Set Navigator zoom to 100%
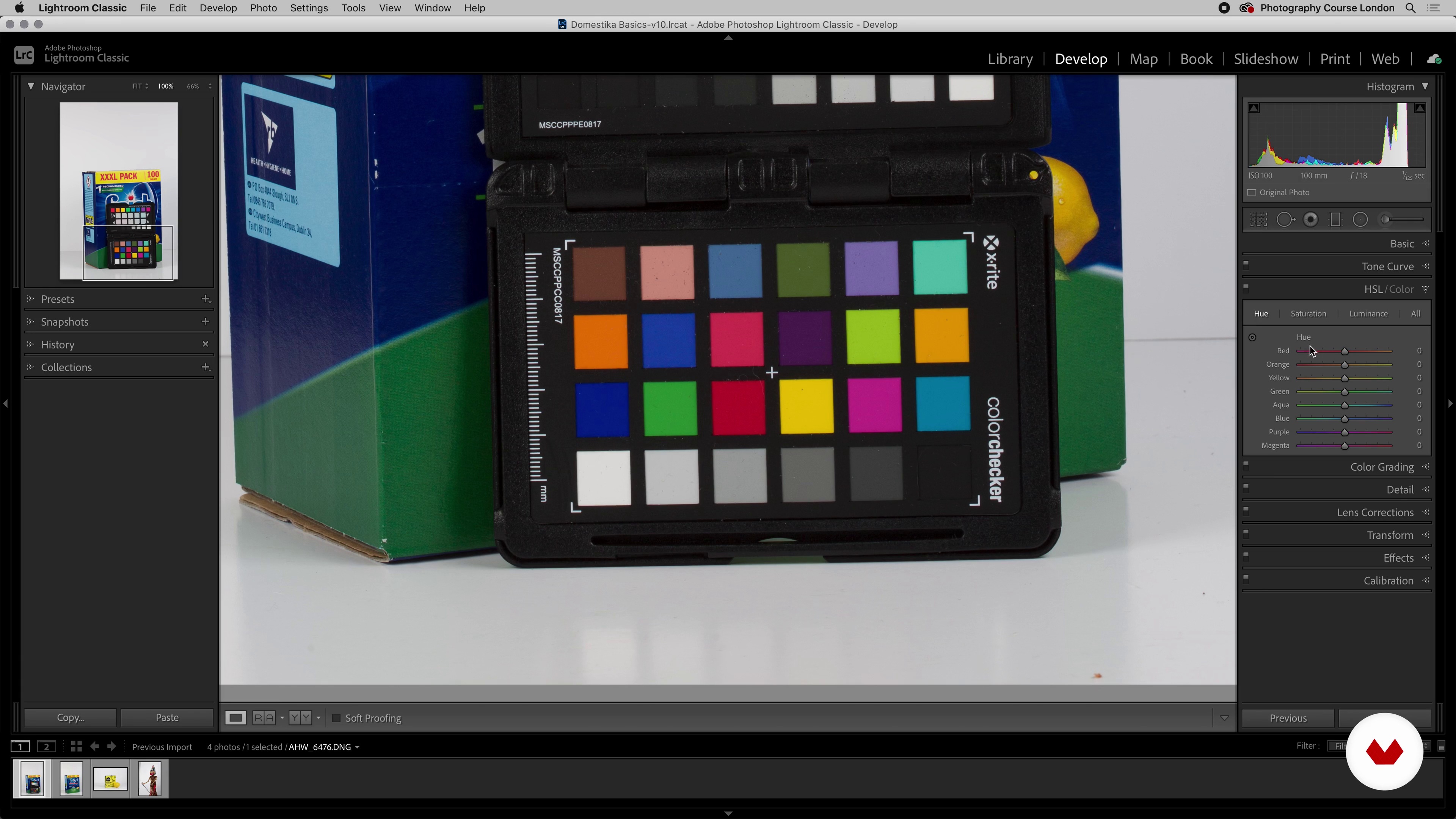This screenshot has height=819, width=1456. (x=166, y=86)
